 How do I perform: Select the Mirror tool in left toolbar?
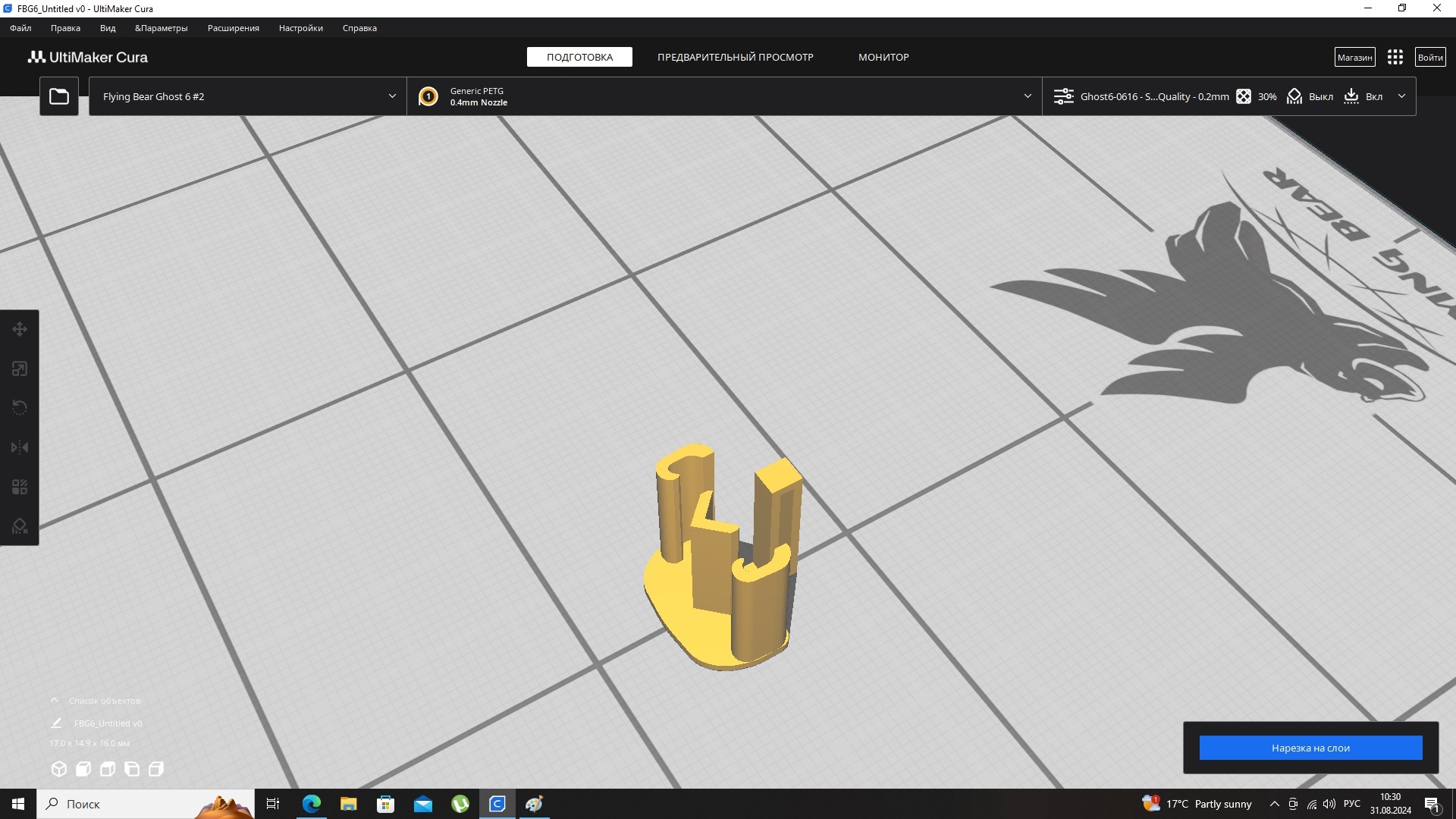coord(20,447)
